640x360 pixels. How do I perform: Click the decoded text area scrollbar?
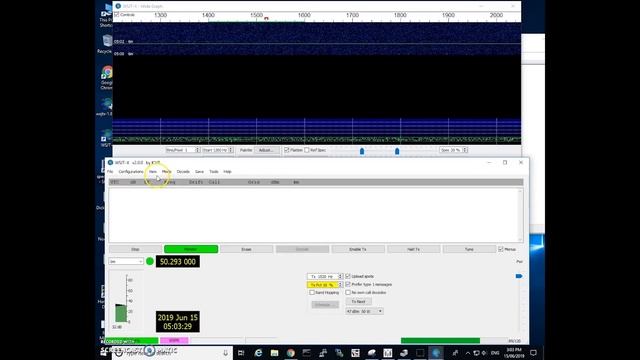(520, 215)
